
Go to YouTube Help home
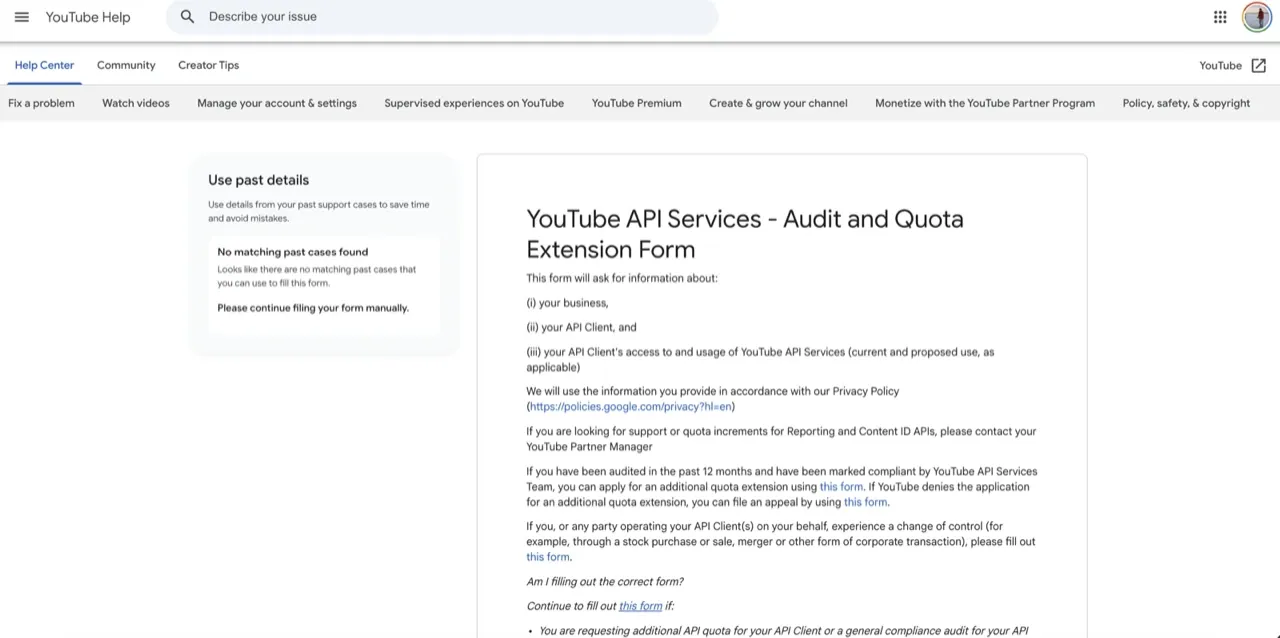pos(88,17)
